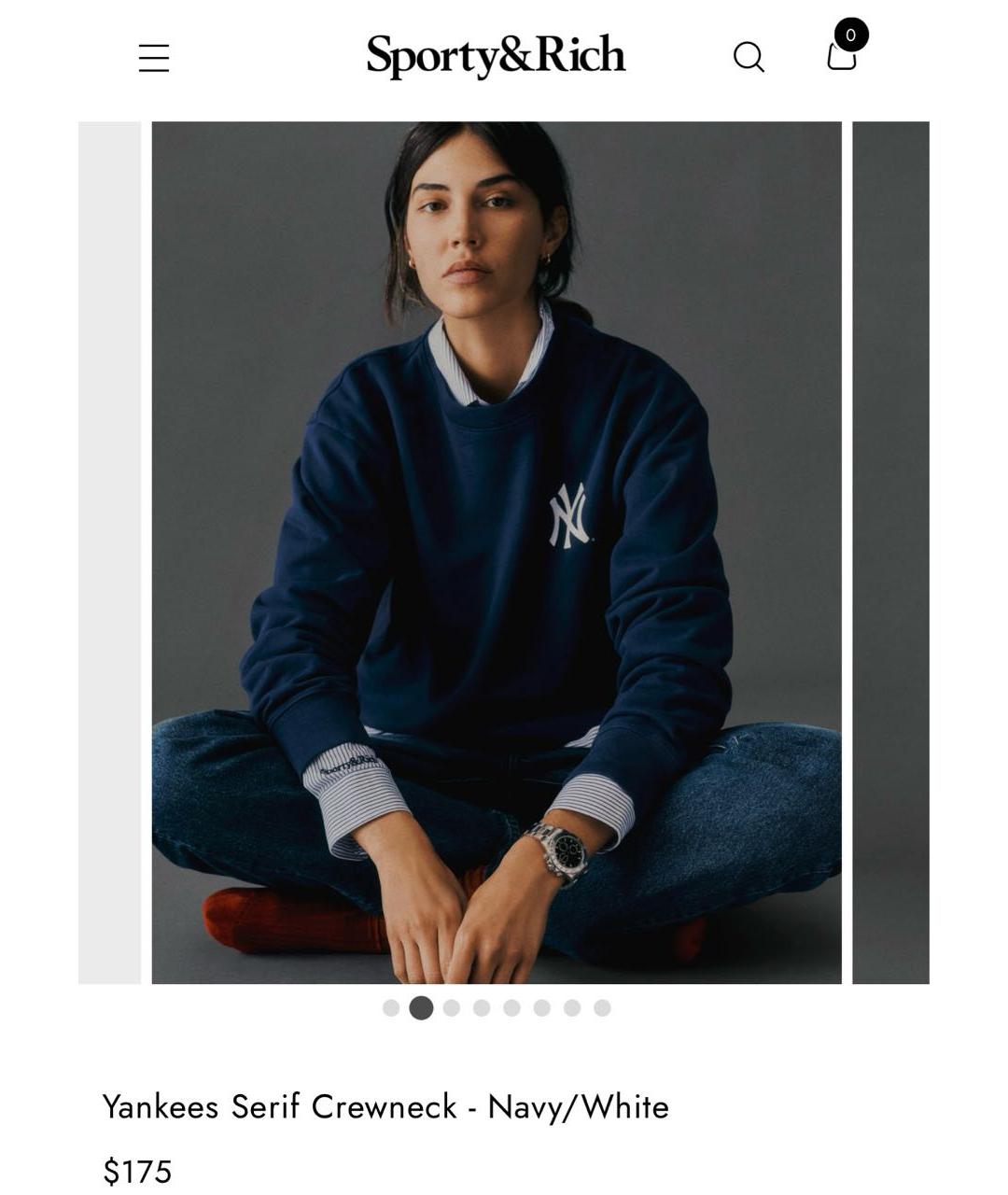This screenshot has width=1008, height=1195.
Task: Click the wristwatch in the product photo
Action: pos(560,851)
